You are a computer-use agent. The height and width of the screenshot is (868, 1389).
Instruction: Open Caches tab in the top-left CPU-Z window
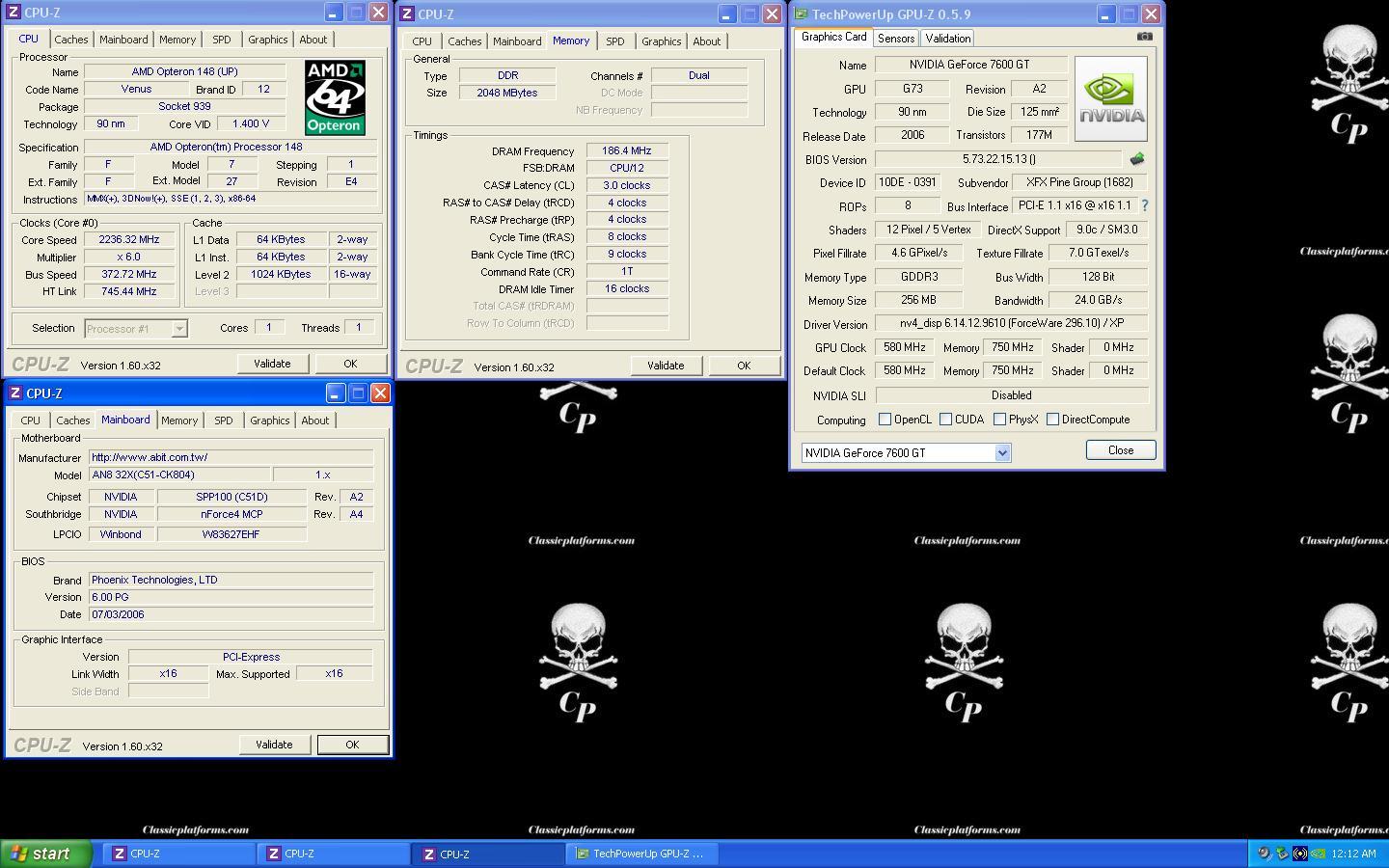tap(70, 40)
